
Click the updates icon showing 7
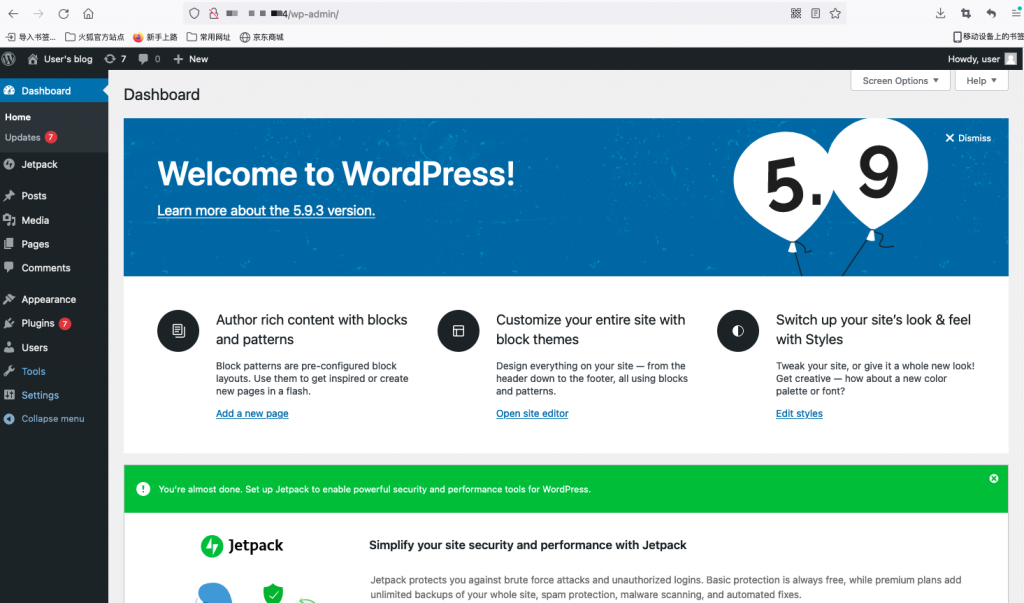tap(115, 59)
